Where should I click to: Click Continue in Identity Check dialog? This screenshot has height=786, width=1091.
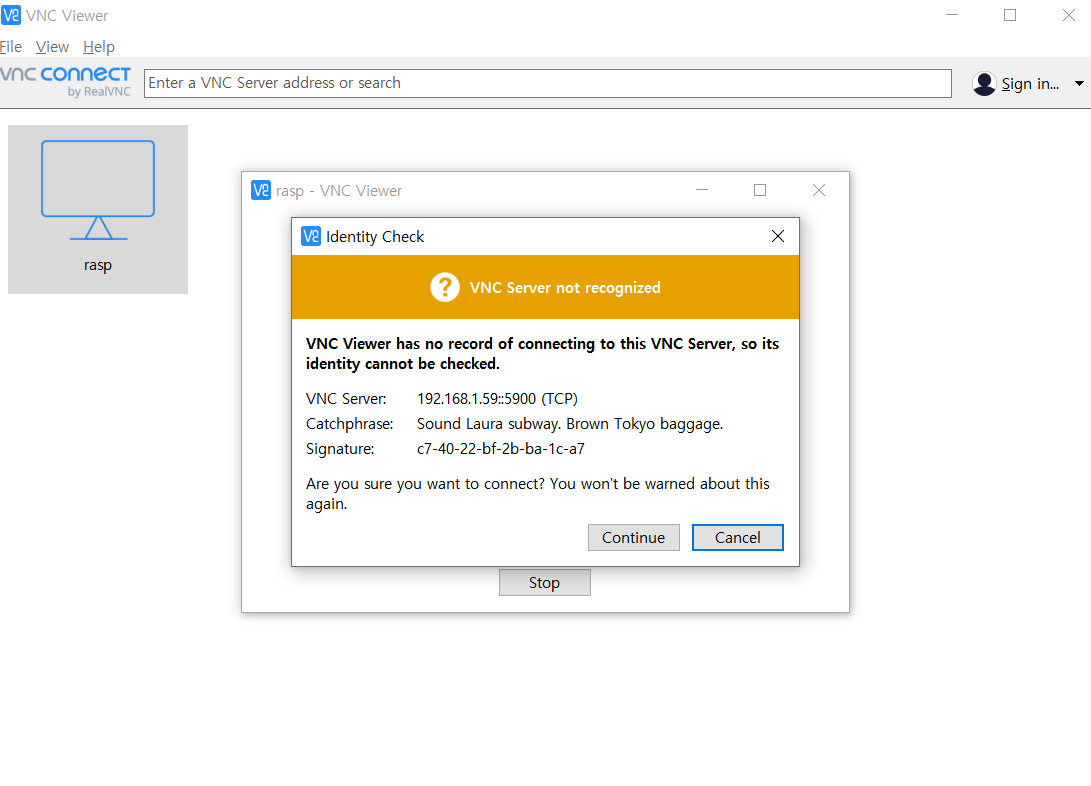(633, 538)
